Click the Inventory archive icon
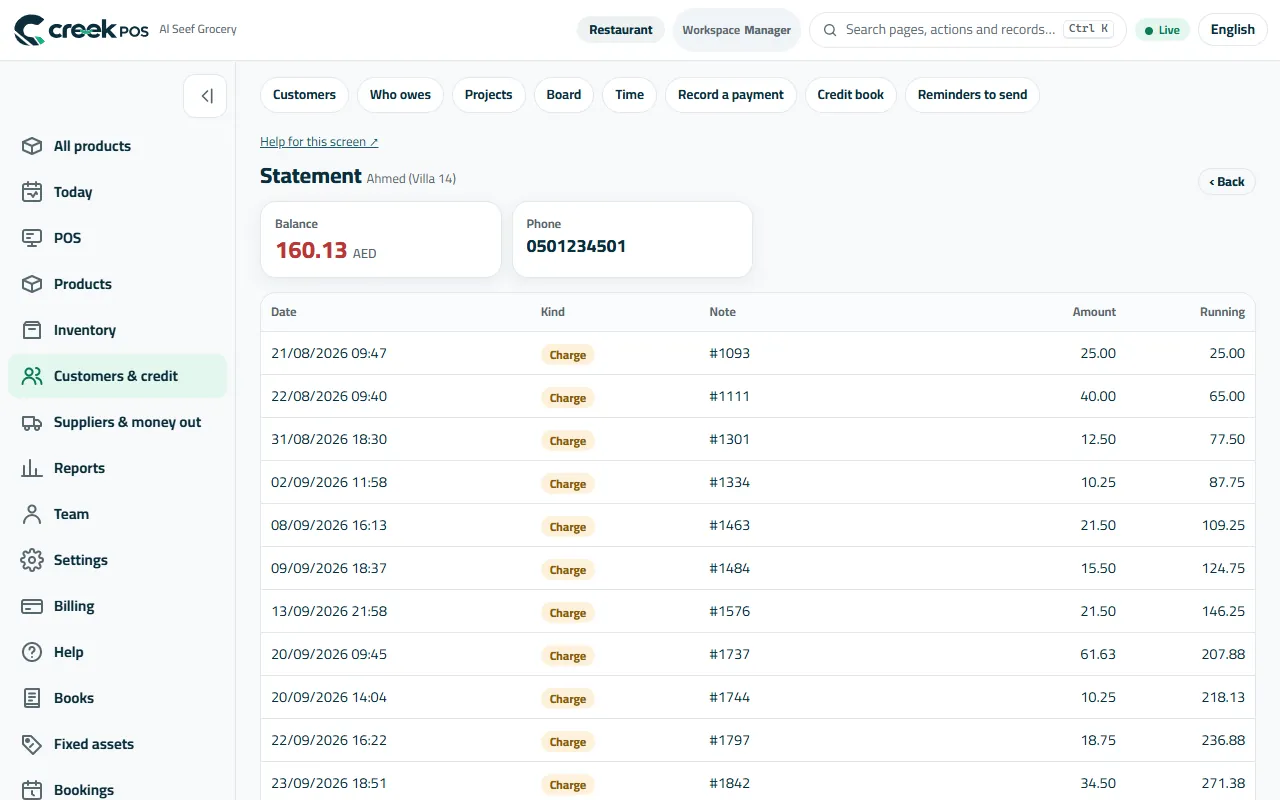The image size is (1280, 800). (x=32, y=330)
